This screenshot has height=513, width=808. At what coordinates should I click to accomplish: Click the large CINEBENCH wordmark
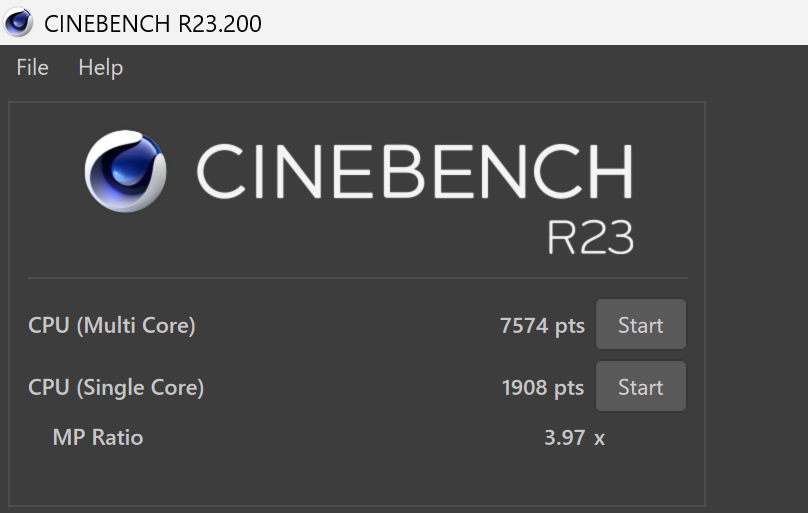[x=414, y=171]
